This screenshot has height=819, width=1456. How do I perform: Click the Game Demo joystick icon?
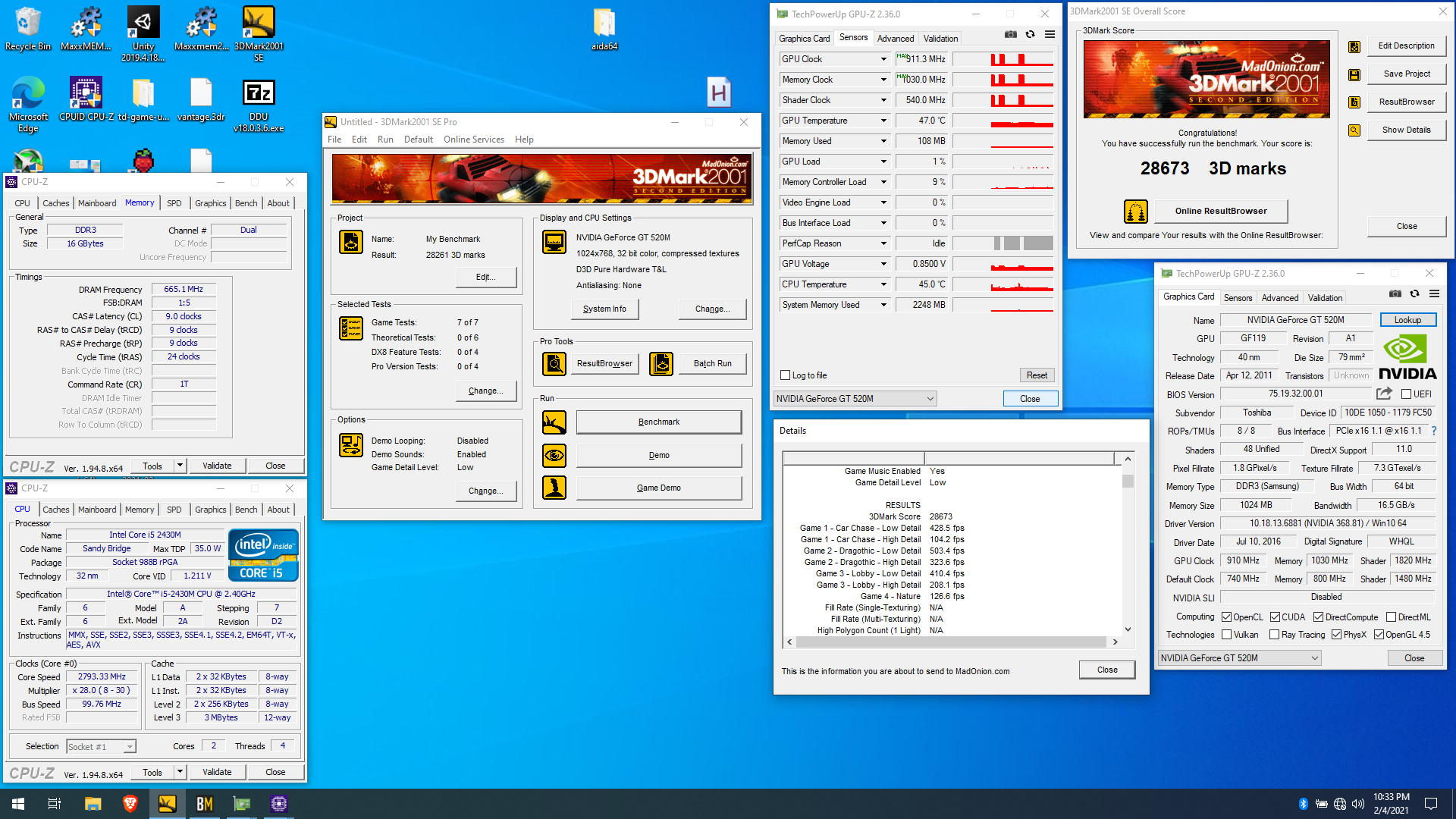[x=554, y=488]
